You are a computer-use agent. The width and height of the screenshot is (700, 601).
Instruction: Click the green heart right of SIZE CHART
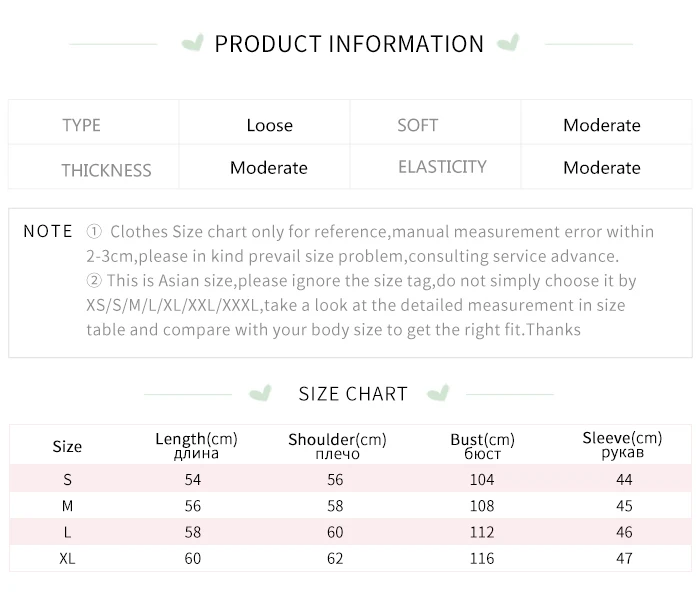[438, 393]
